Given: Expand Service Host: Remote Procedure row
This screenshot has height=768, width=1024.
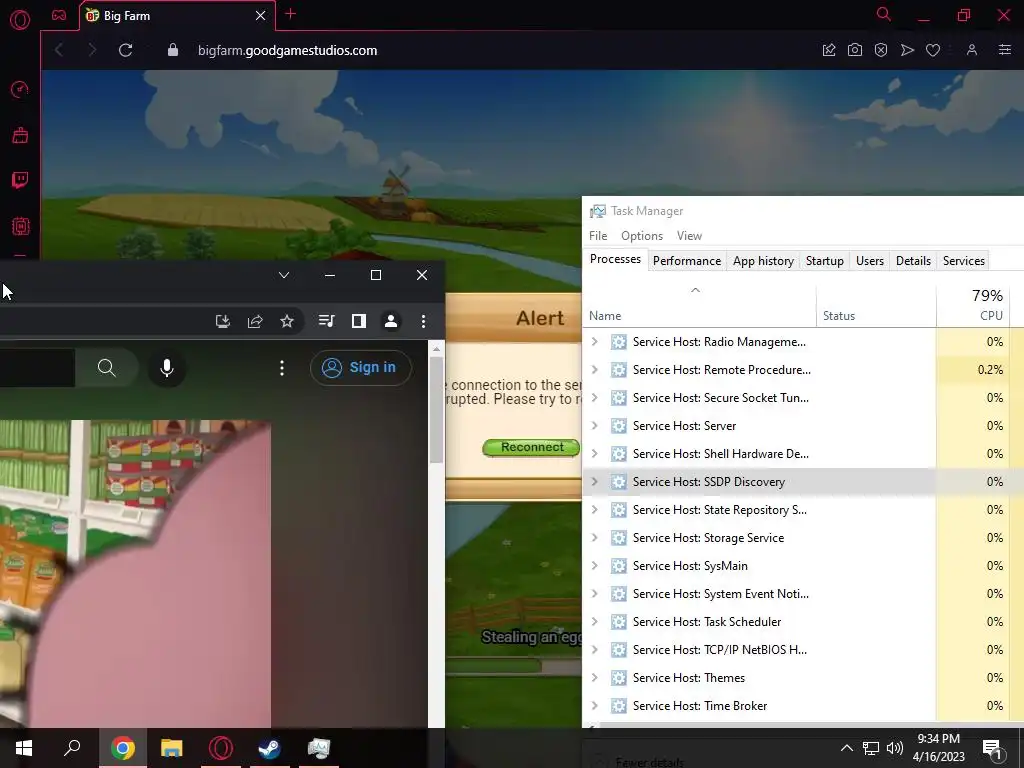Looking at the screenshot, I should [594, 370].
